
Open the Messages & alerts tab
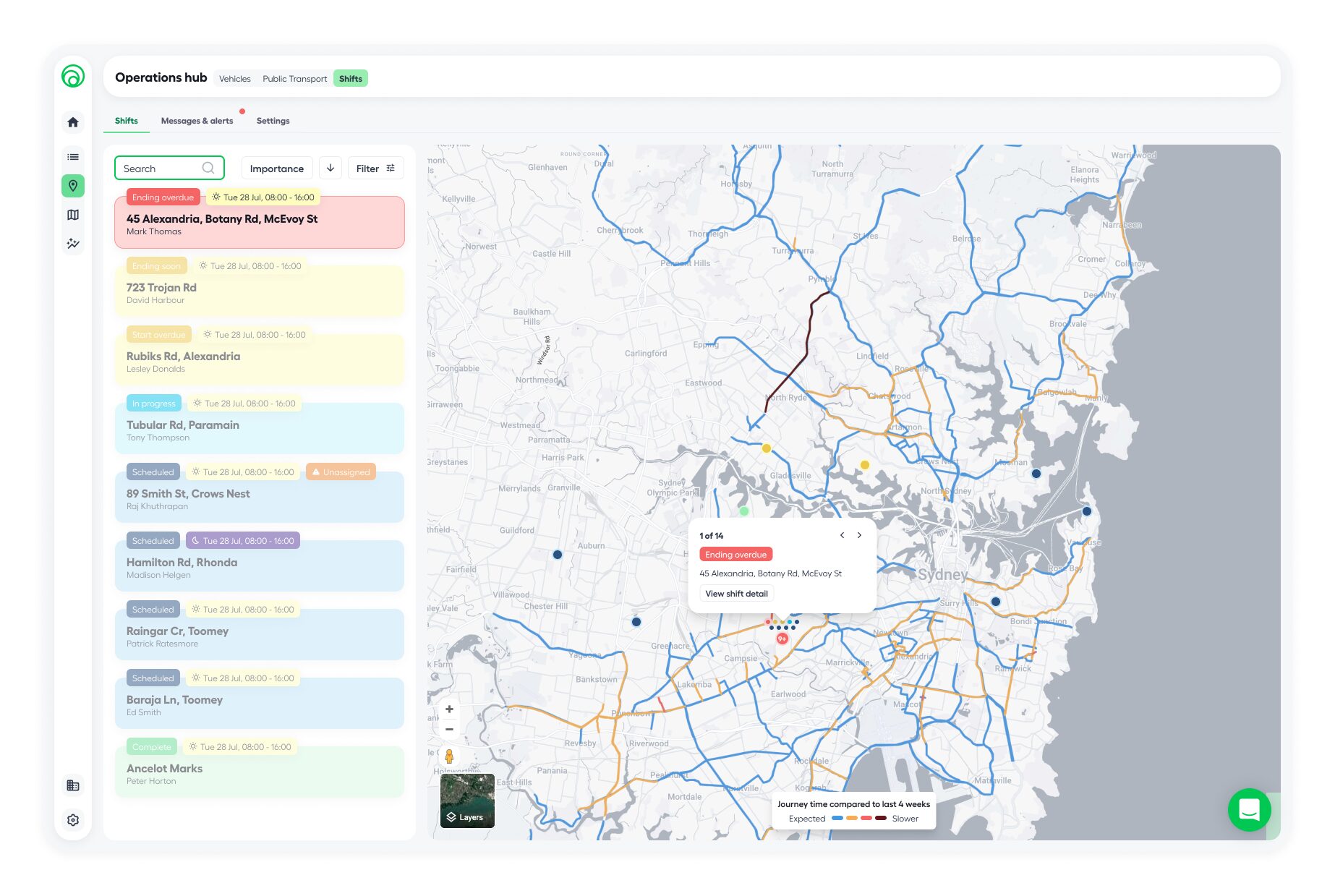pyautogui.click(x=197, y=121)
